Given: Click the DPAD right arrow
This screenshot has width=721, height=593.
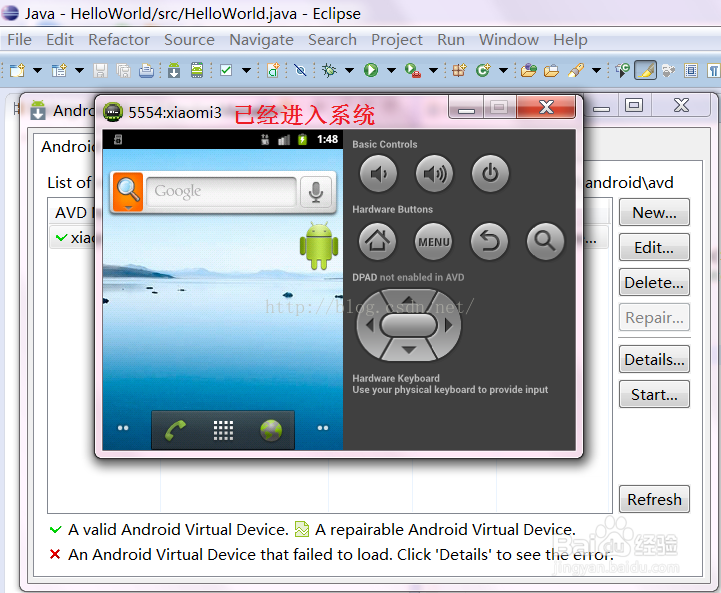Looking at the screenshot, I should point(448,325).
